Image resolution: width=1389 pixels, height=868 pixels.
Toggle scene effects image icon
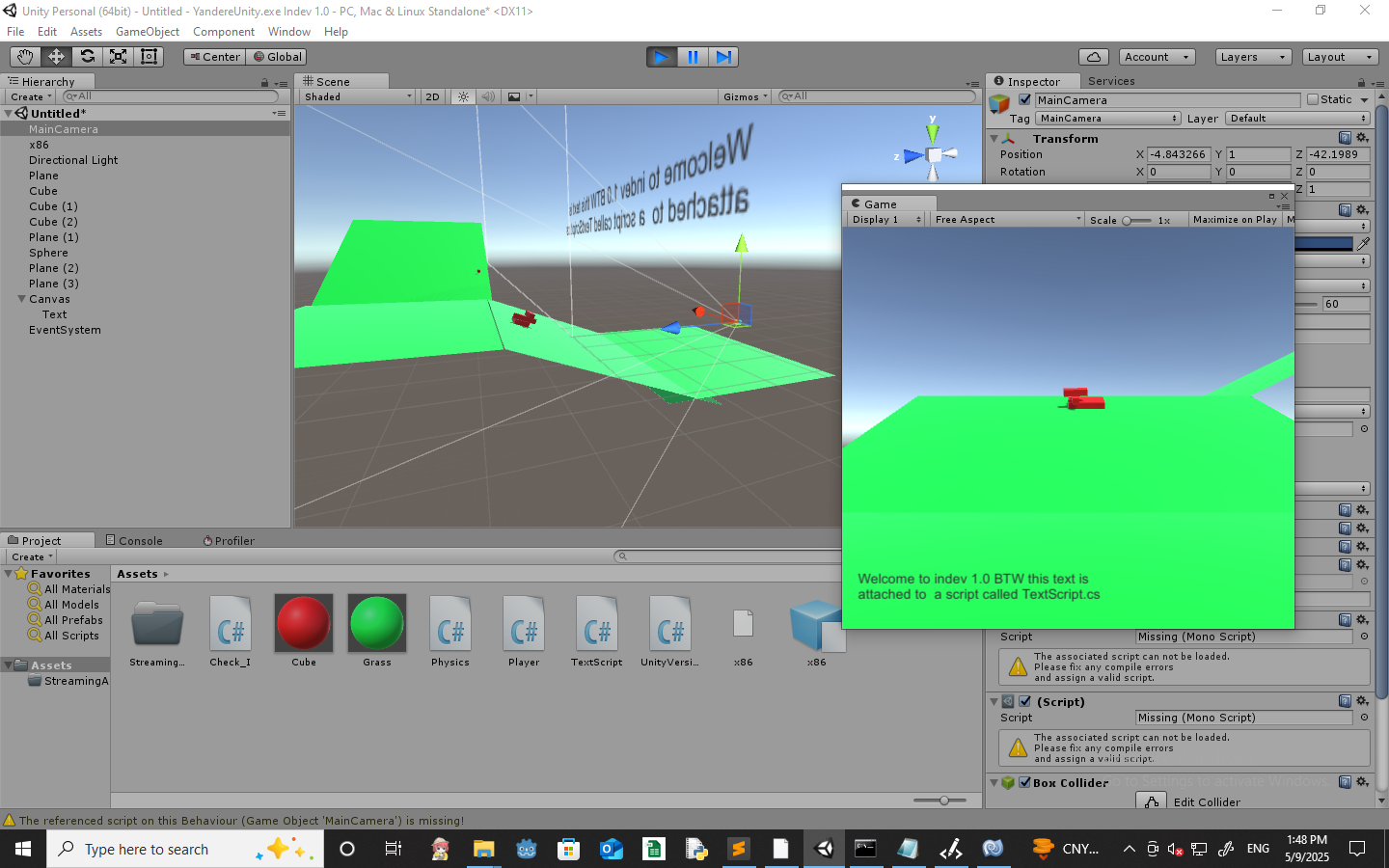[x=514, y=96]
